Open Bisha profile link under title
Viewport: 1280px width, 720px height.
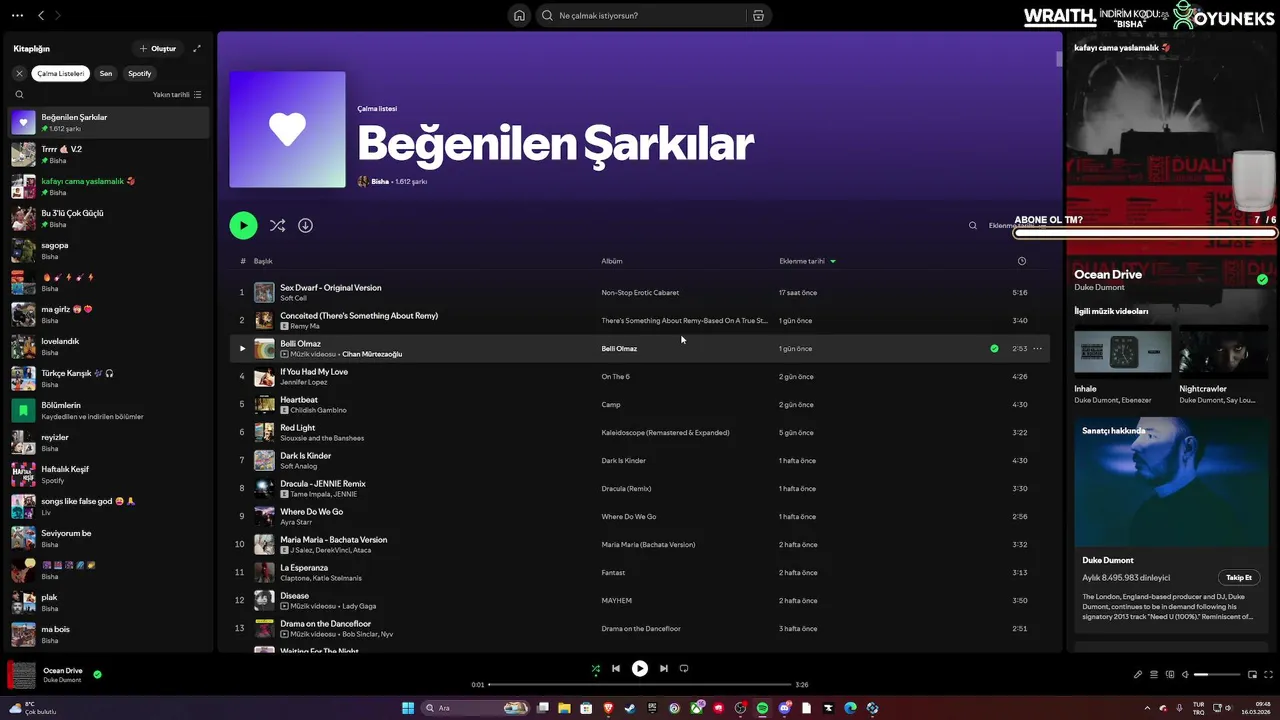[x=380, y=182]
